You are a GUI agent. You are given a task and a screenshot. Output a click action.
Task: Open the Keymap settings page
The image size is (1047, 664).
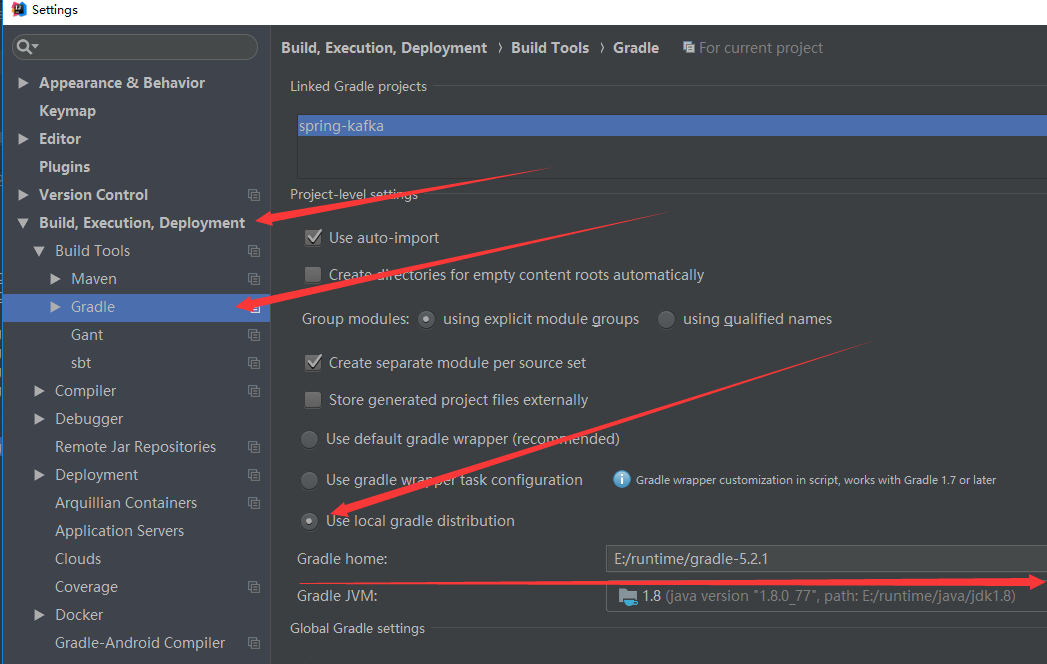click(x=67, y=111)
